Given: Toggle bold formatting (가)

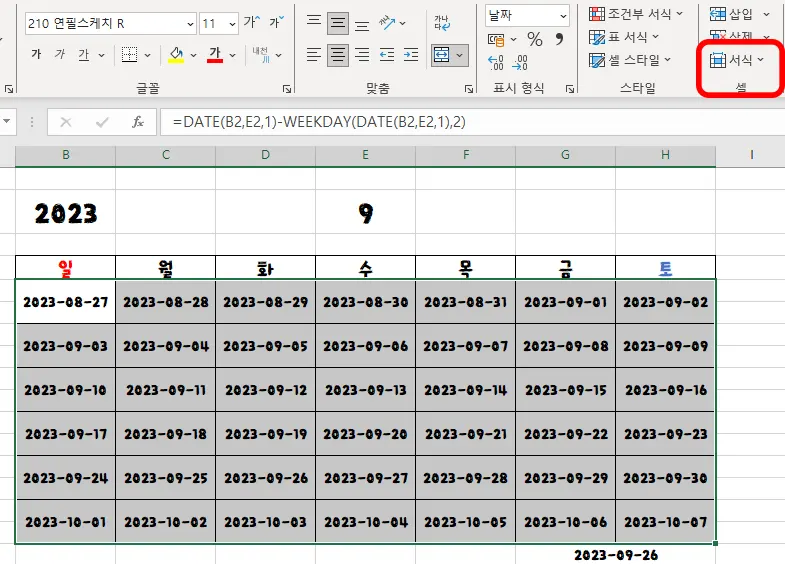Looking at the screenshot, I should coord(36,54).
